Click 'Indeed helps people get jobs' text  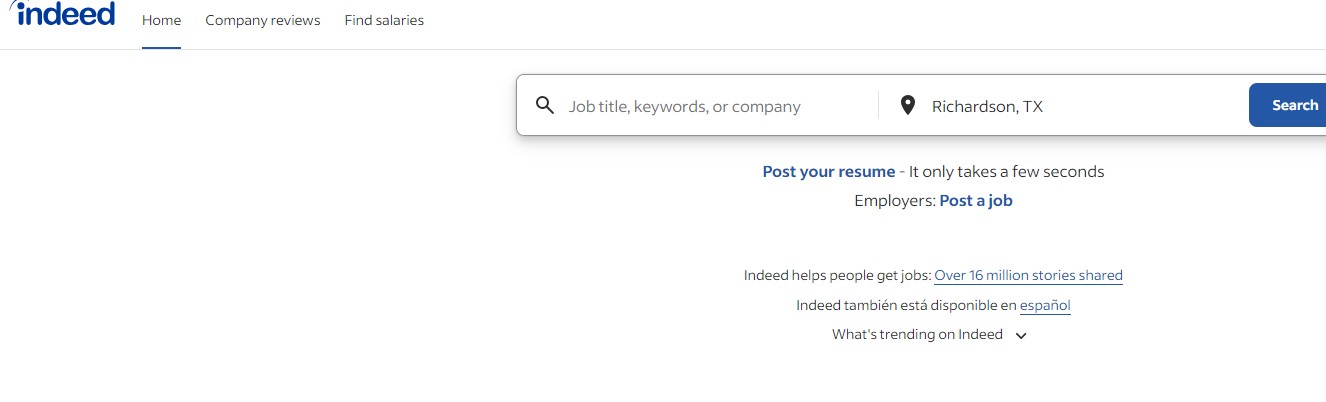click(x=836, y=276)
